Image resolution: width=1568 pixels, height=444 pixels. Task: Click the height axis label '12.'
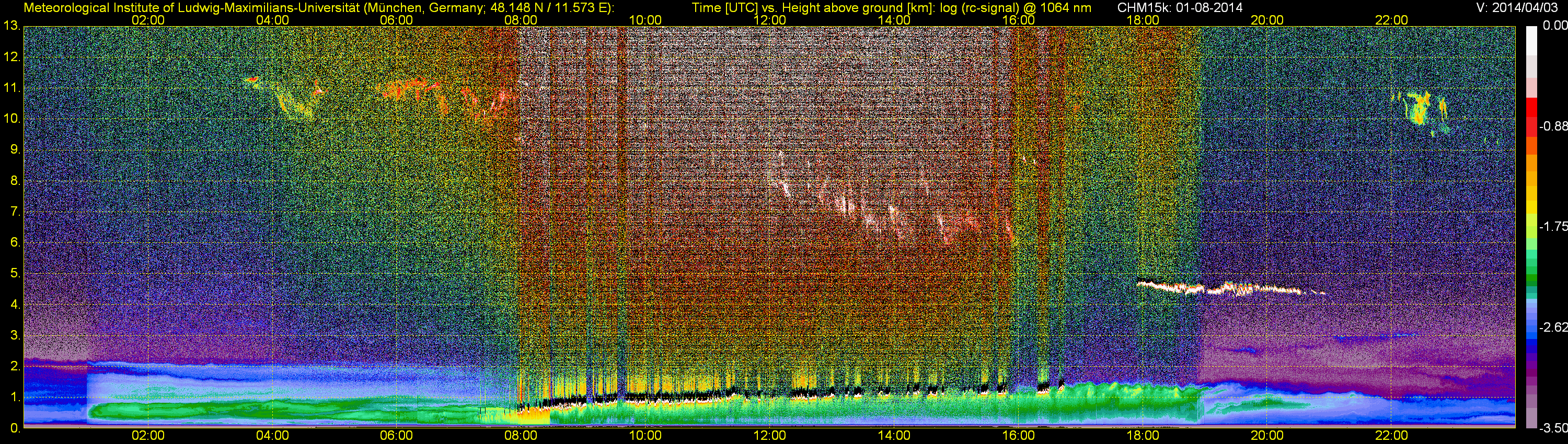[x=12, y=57]
